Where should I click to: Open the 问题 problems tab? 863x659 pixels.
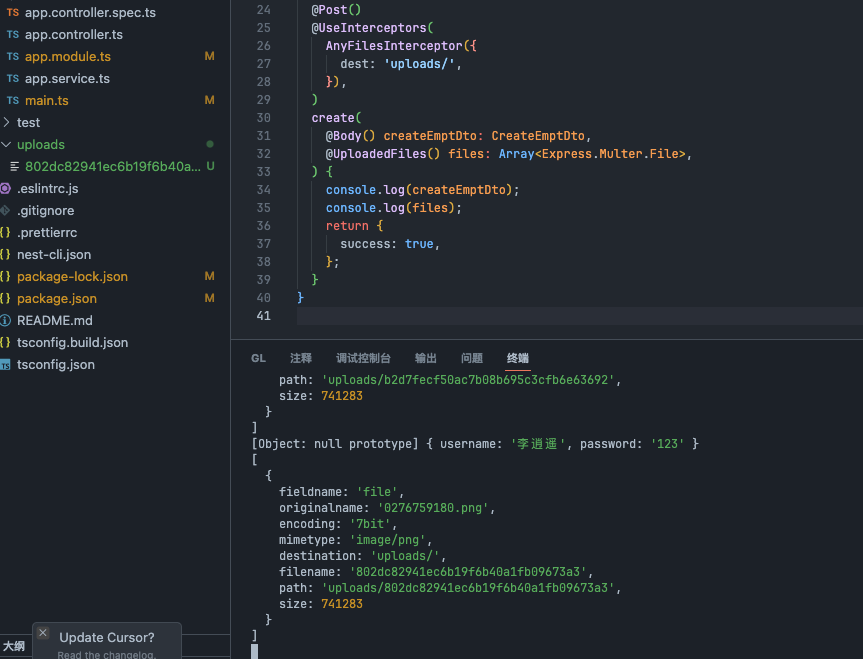pos(471,358)
